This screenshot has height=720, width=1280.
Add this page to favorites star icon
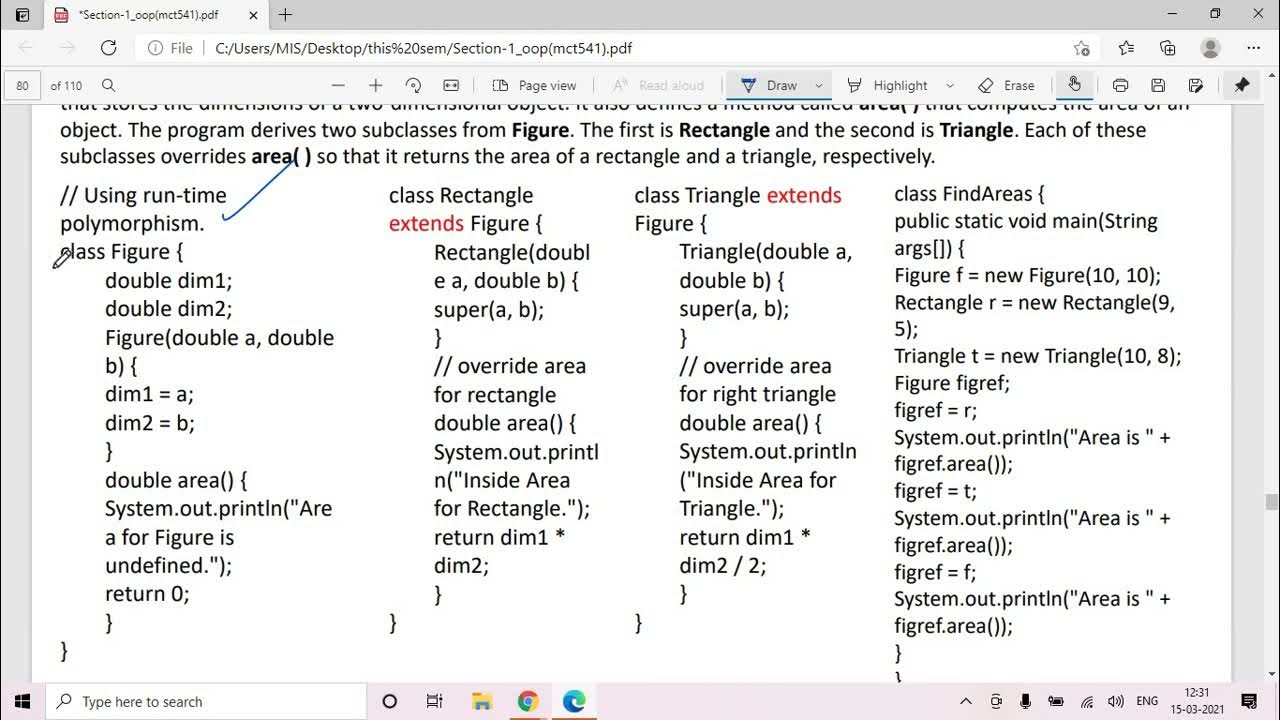tap(1081, 48)
